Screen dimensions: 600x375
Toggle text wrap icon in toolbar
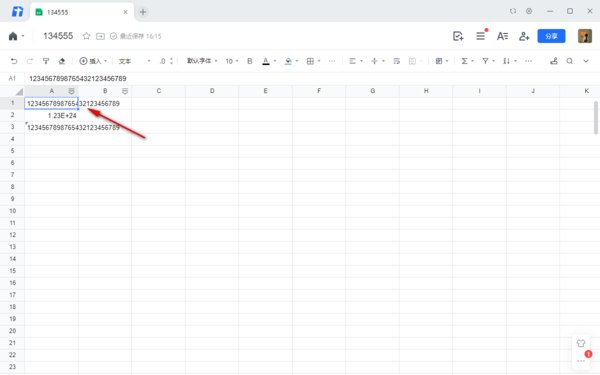click(x=396, y=61)
